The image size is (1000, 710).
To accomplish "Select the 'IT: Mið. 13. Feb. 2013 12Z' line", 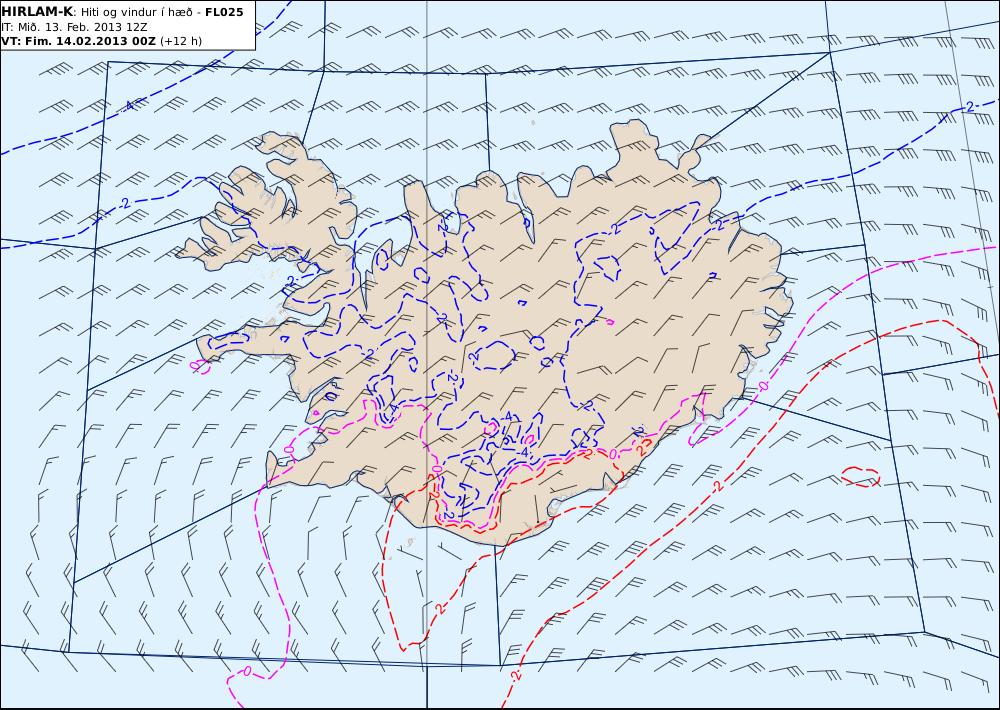I will (75, 27).
